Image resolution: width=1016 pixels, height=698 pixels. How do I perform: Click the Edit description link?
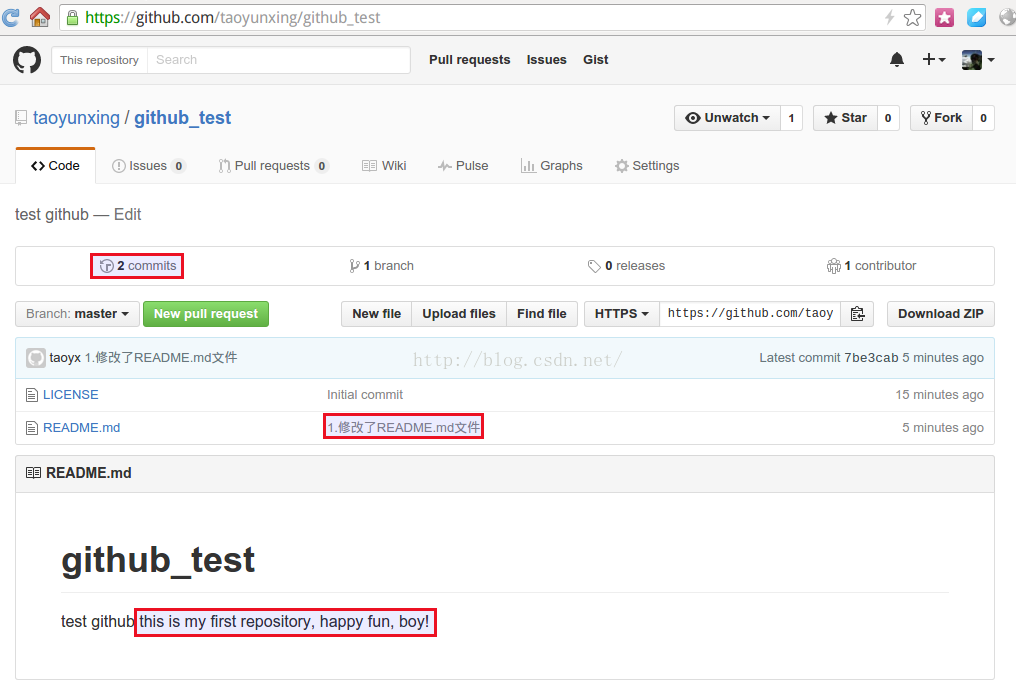128,215
